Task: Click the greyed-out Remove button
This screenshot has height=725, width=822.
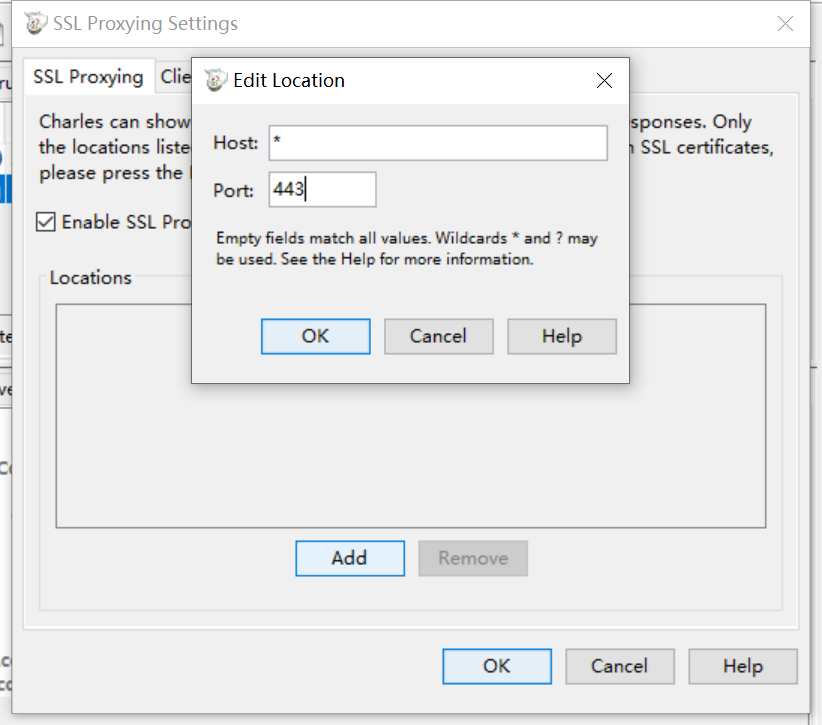Action: pyautogui.click(x=473, y=558)
